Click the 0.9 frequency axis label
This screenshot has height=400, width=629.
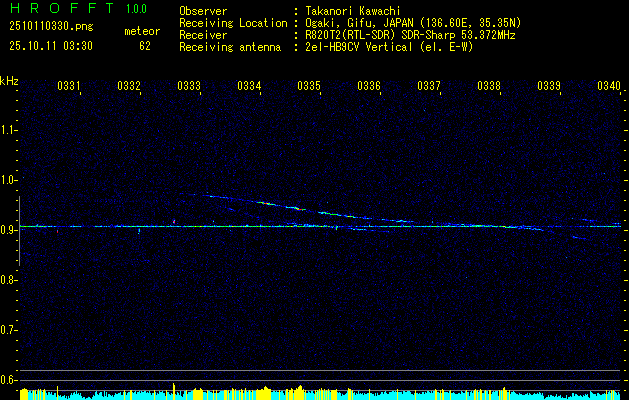8,230
